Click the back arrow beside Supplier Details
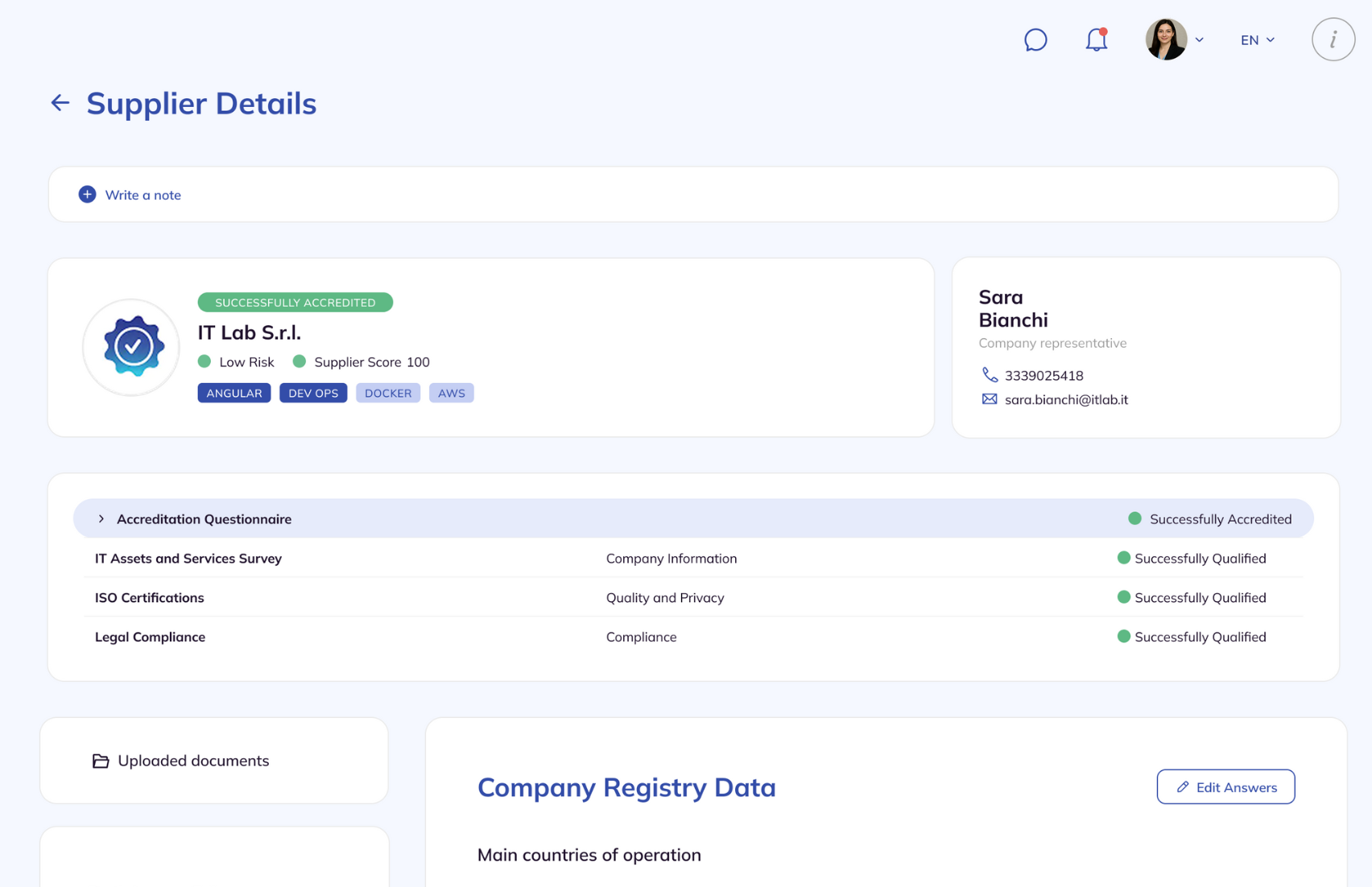This screenshot has width=1372, height=887. [60, 103]
